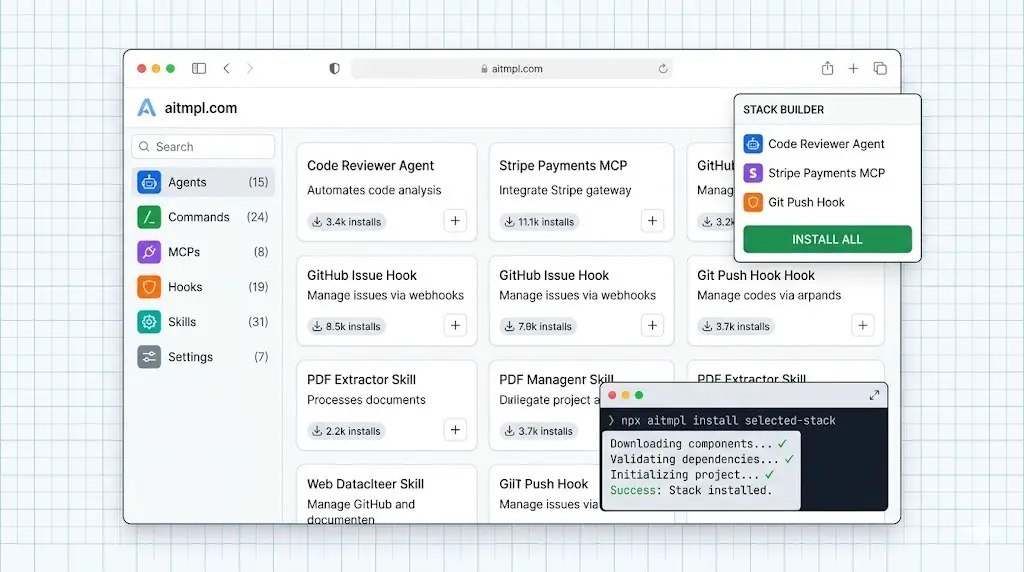This screenshot has width=1024, height=572.
Task: Open the privacy shield icon beside the address bar
Action: coord(334,69)
